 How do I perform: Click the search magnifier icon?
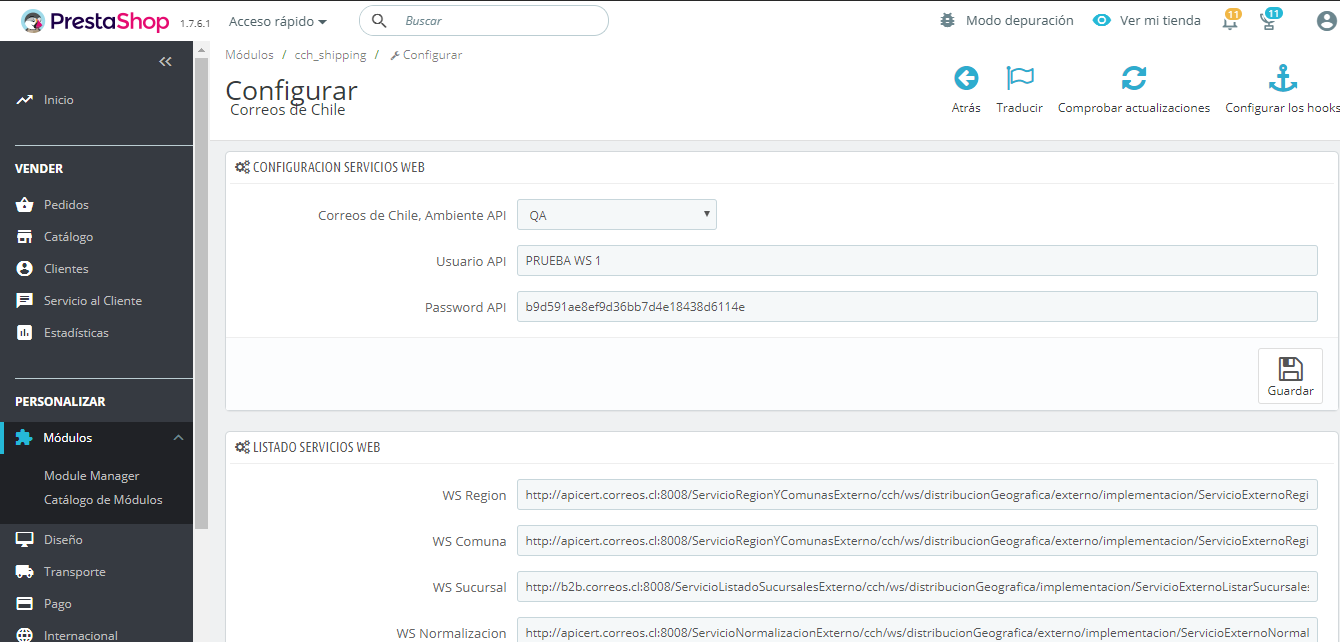click(x=380, y=21)
